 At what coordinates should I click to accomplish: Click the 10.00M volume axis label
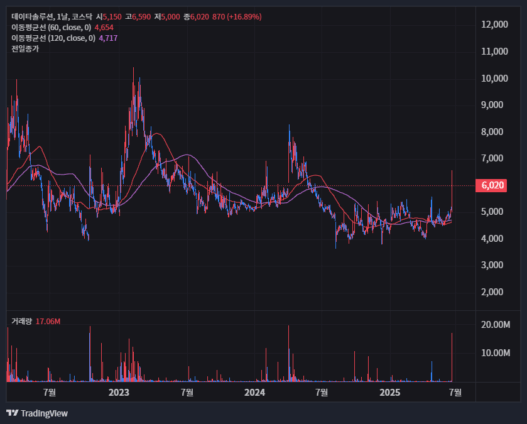click(495, 353)
